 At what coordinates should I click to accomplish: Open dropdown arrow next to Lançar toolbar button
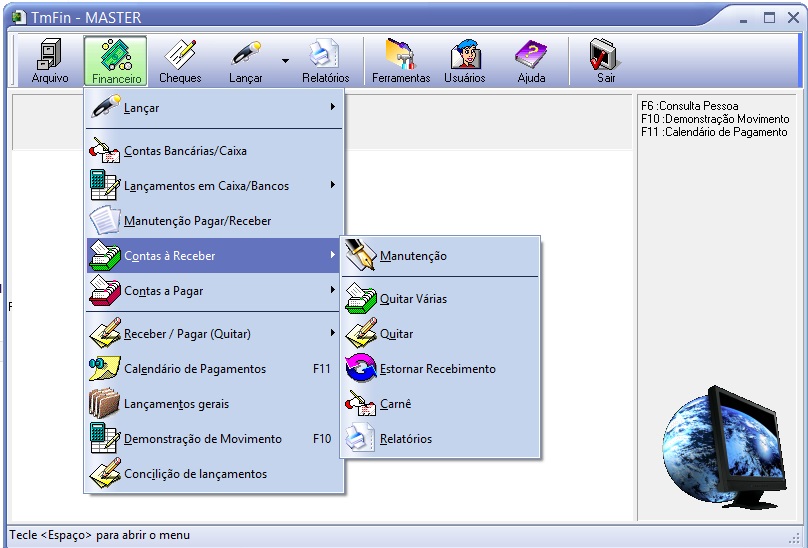click(285, 61)
